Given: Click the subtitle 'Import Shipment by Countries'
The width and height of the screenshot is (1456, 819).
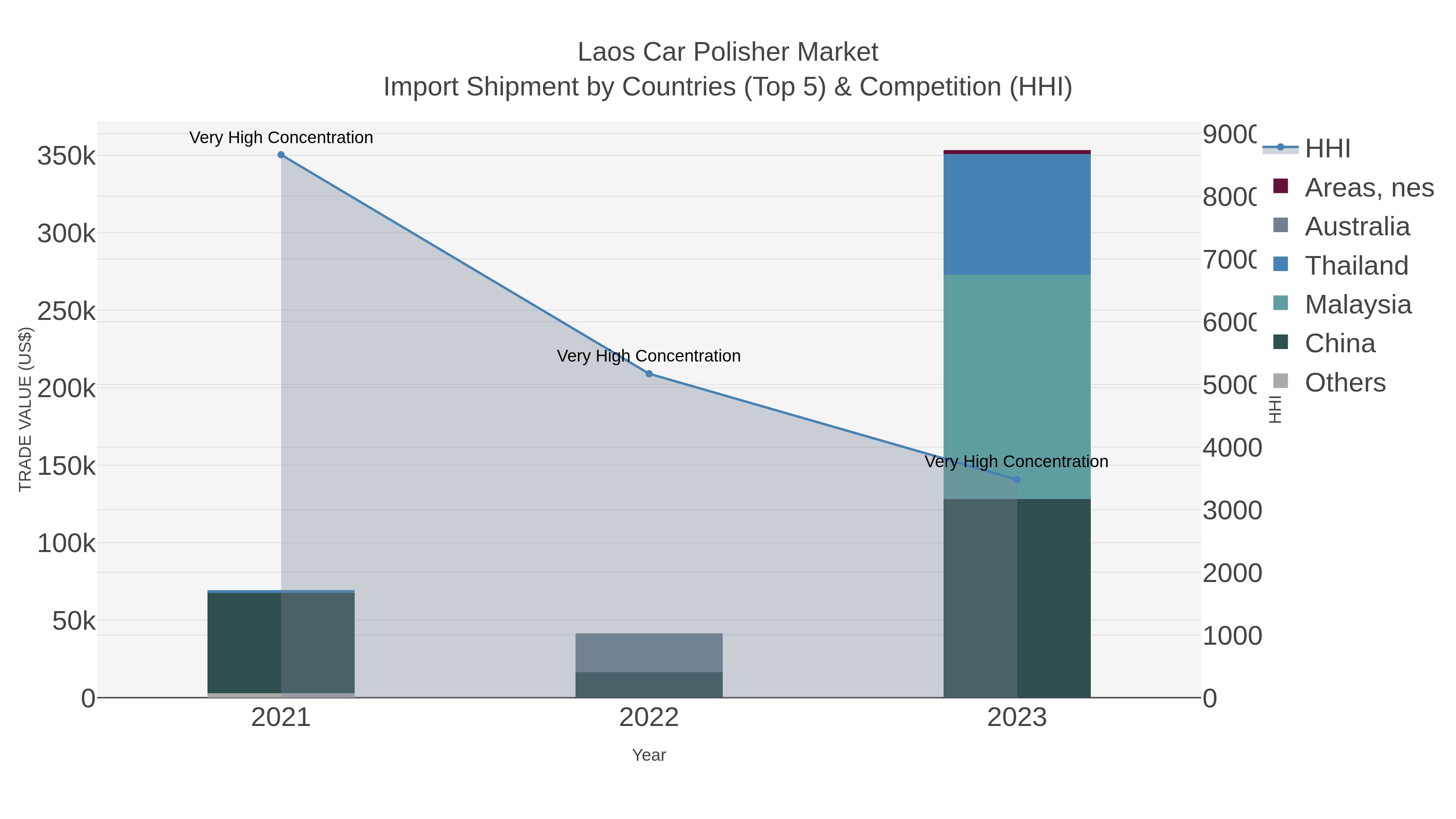Looking at the screenshot, I should pos(559,87).
